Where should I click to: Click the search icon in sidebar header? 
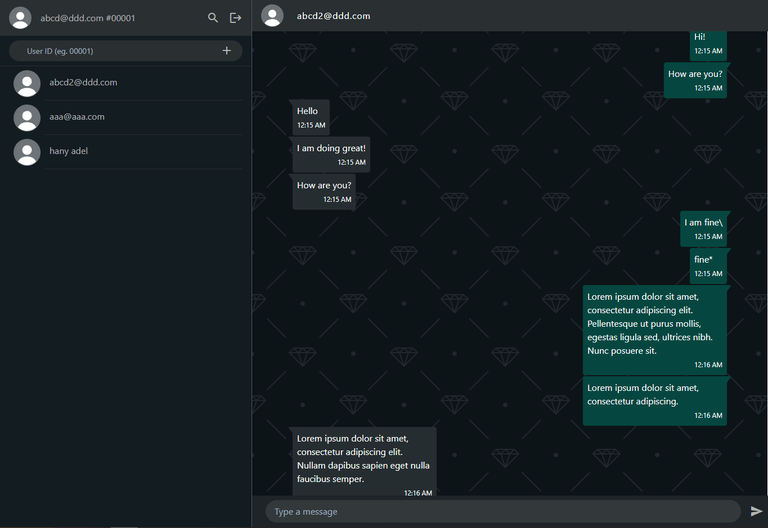pyautogui.click(x=213, y=18)
